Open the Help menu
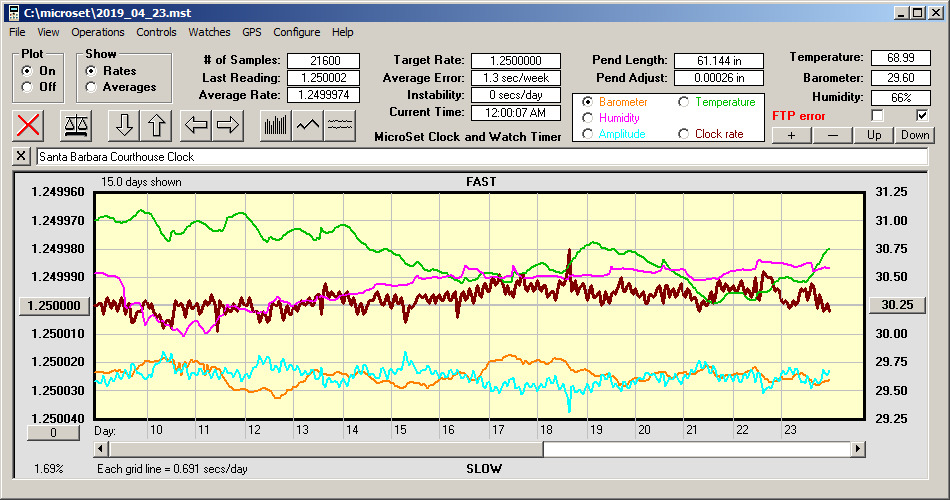Viewport: 950px width, 500px height. [x=342, y=32]
